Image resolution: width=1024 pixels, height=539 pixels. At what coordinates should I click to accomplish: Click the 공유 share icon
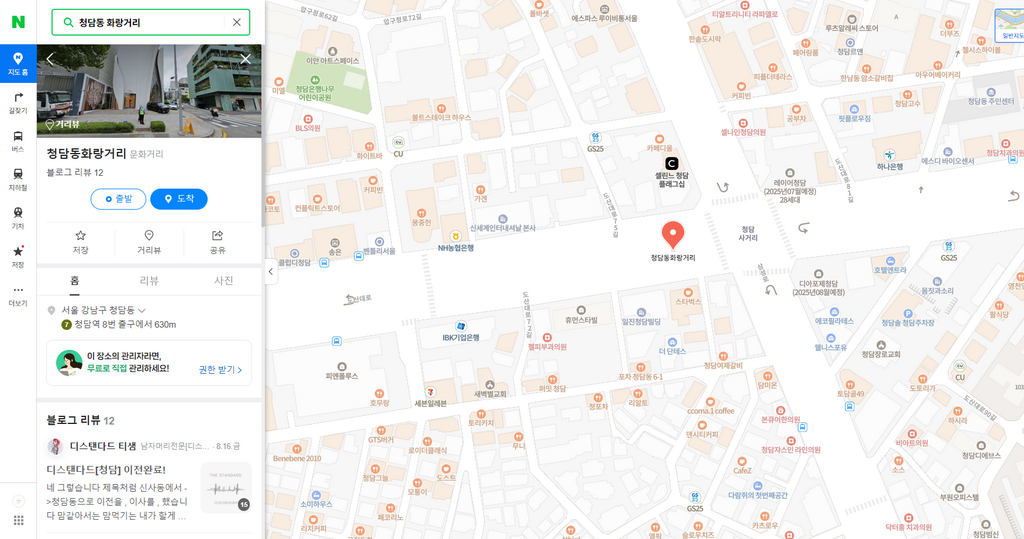tap(217, 242)
